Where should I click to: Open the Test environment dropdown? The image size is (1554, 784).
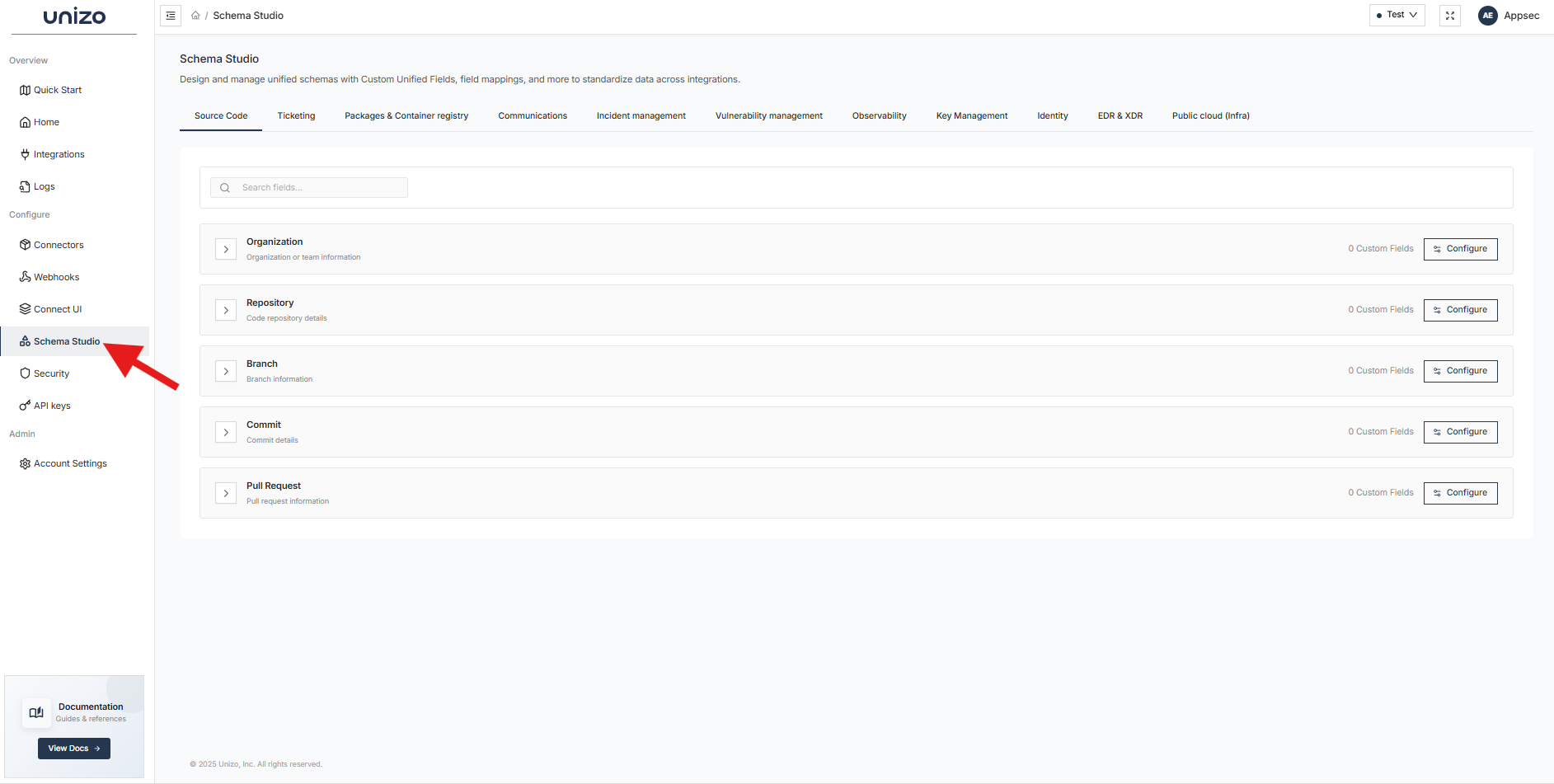pos(1397,14)
